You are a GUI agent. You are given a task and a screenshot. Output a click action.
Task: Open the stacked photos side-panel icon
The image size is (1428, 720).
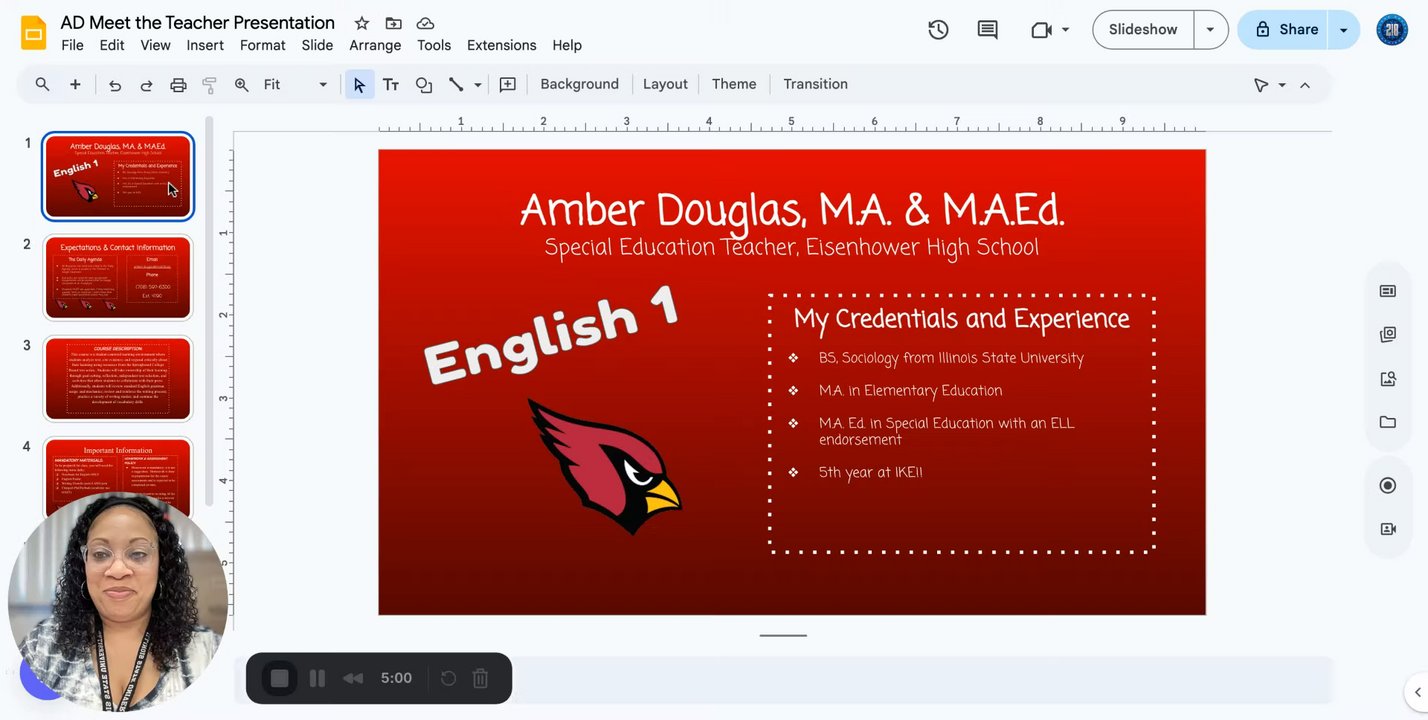click(x=1388, y=335)
